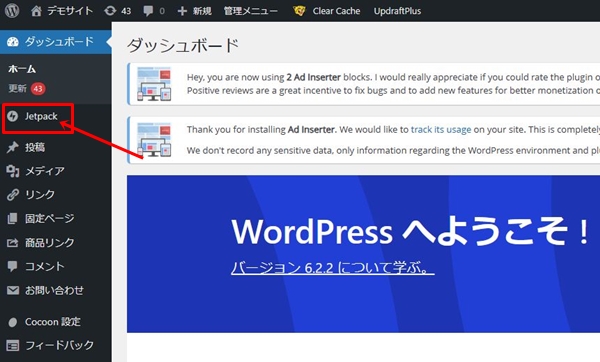
Task: Open UpdraftPlus from admin bar
Action: click(x=397, y=11)
